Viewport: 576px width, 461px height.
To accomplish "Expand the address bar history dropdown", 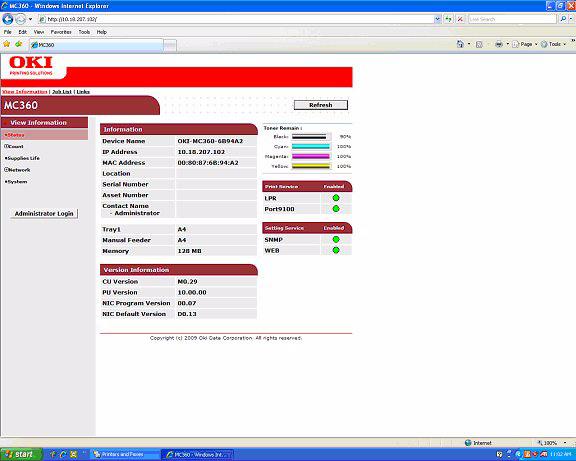I will point(437,19).
